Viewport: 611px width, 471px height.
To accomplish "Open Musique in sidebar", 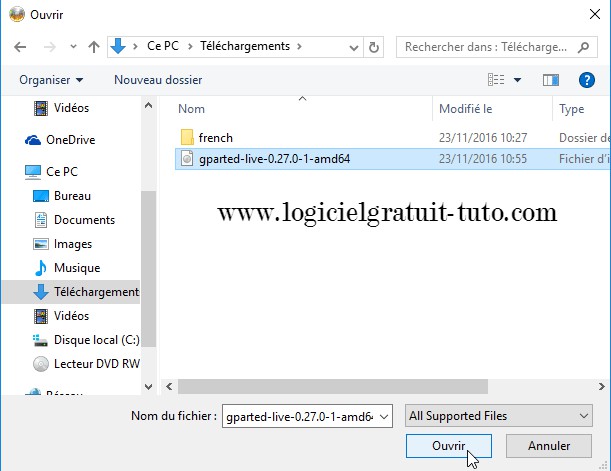I will (x=67, y=268).
